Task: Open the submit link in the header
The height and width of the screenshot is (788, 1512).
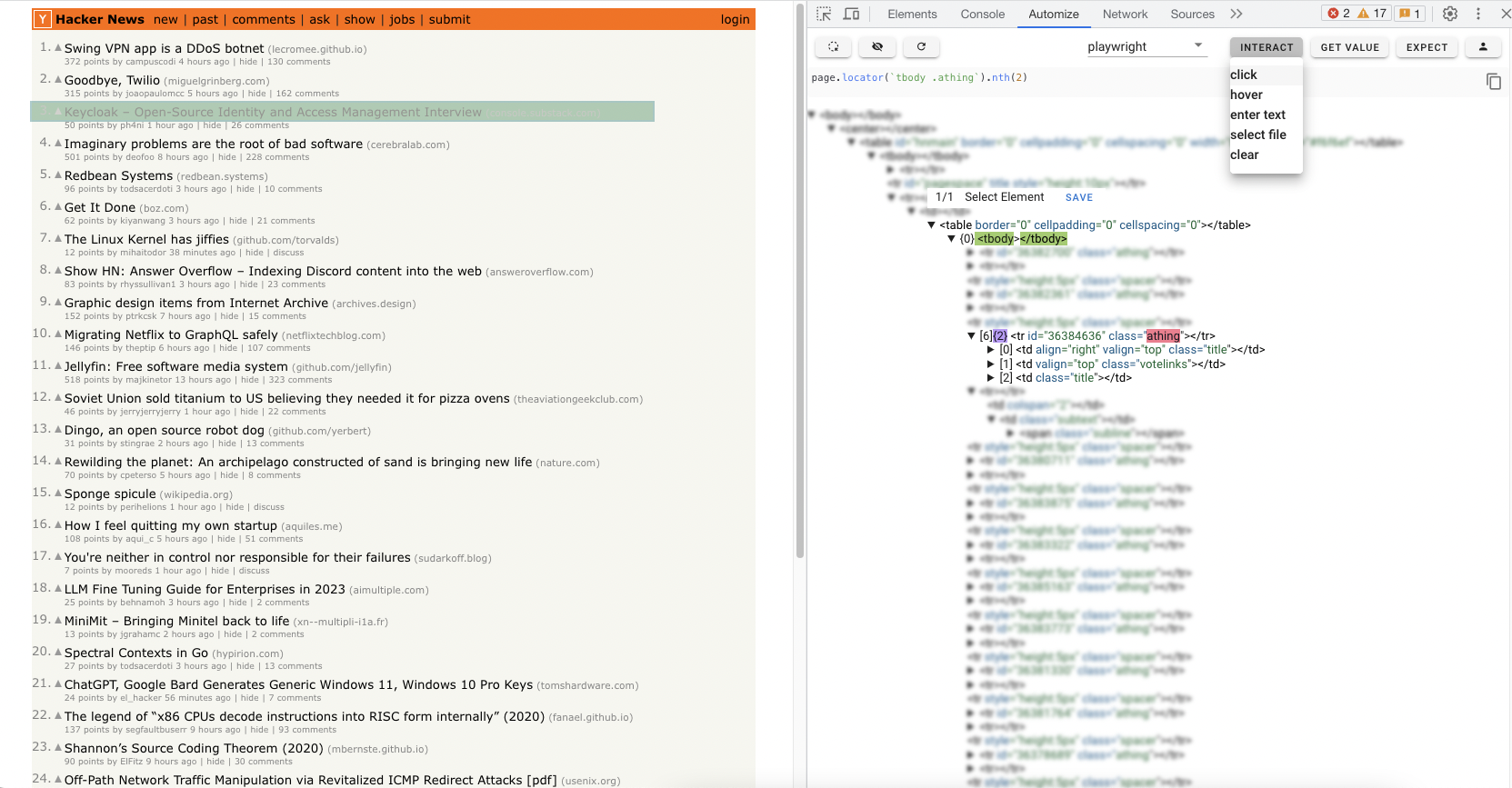Action: 449,19
